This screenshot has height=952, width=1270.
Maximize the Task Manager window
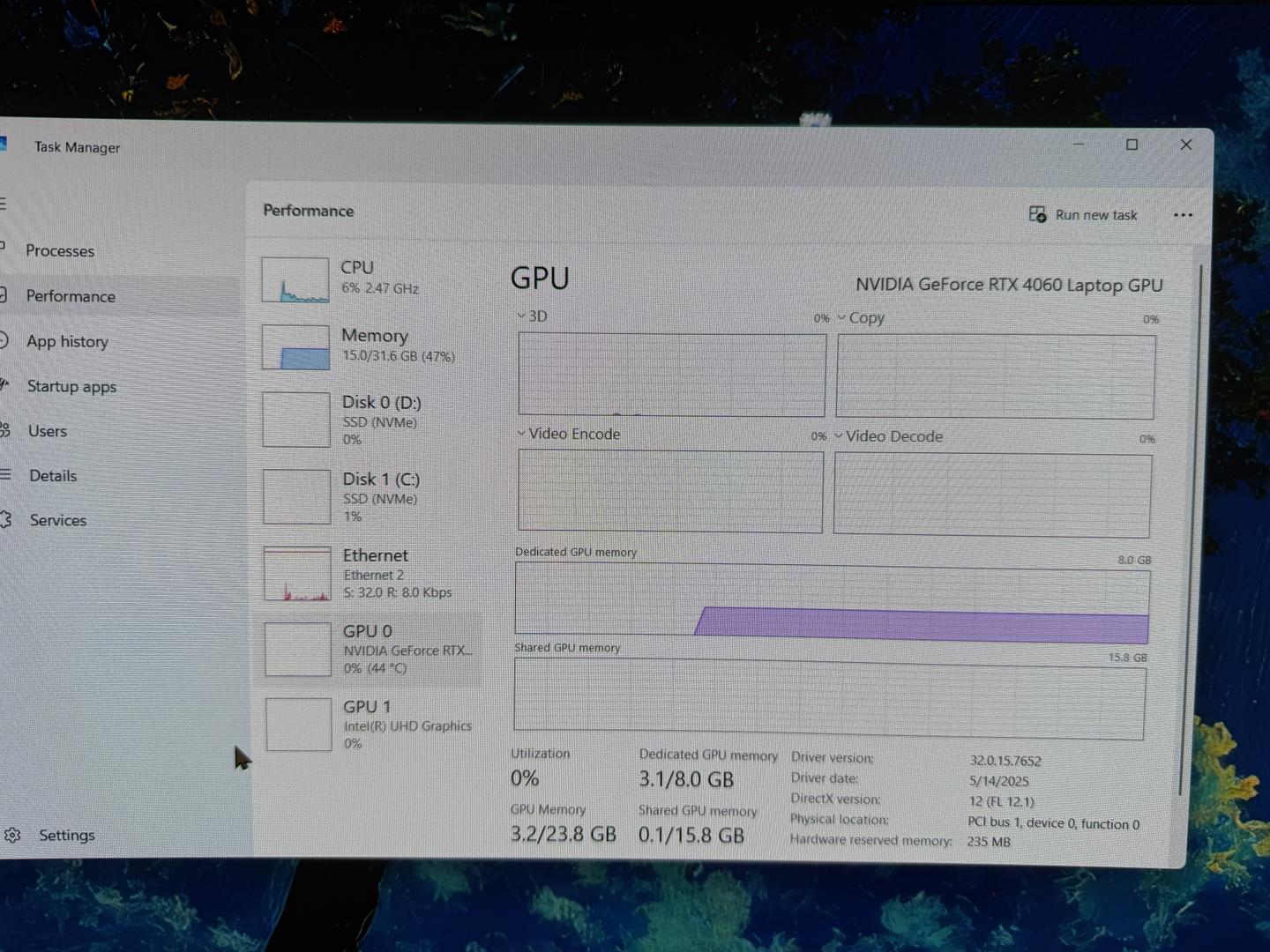[x=1132, y=145]
